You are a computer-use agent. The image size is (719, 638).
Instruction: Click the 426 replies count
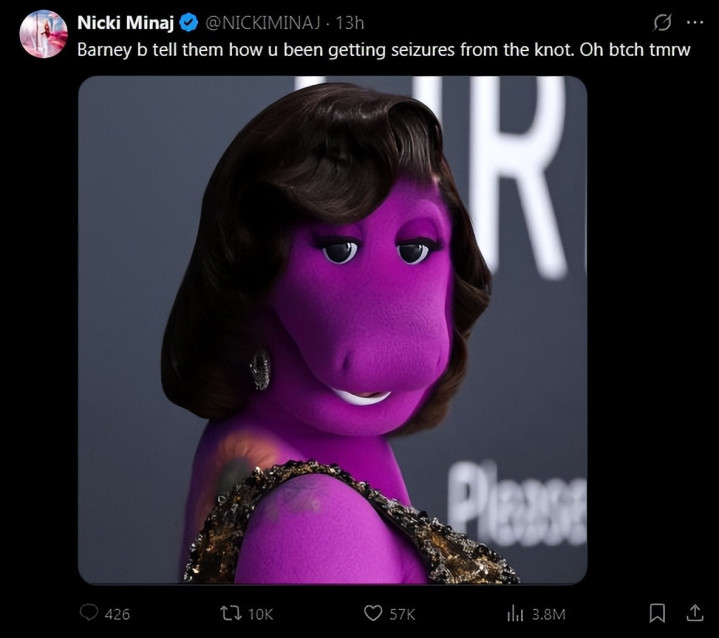point(117,613)
